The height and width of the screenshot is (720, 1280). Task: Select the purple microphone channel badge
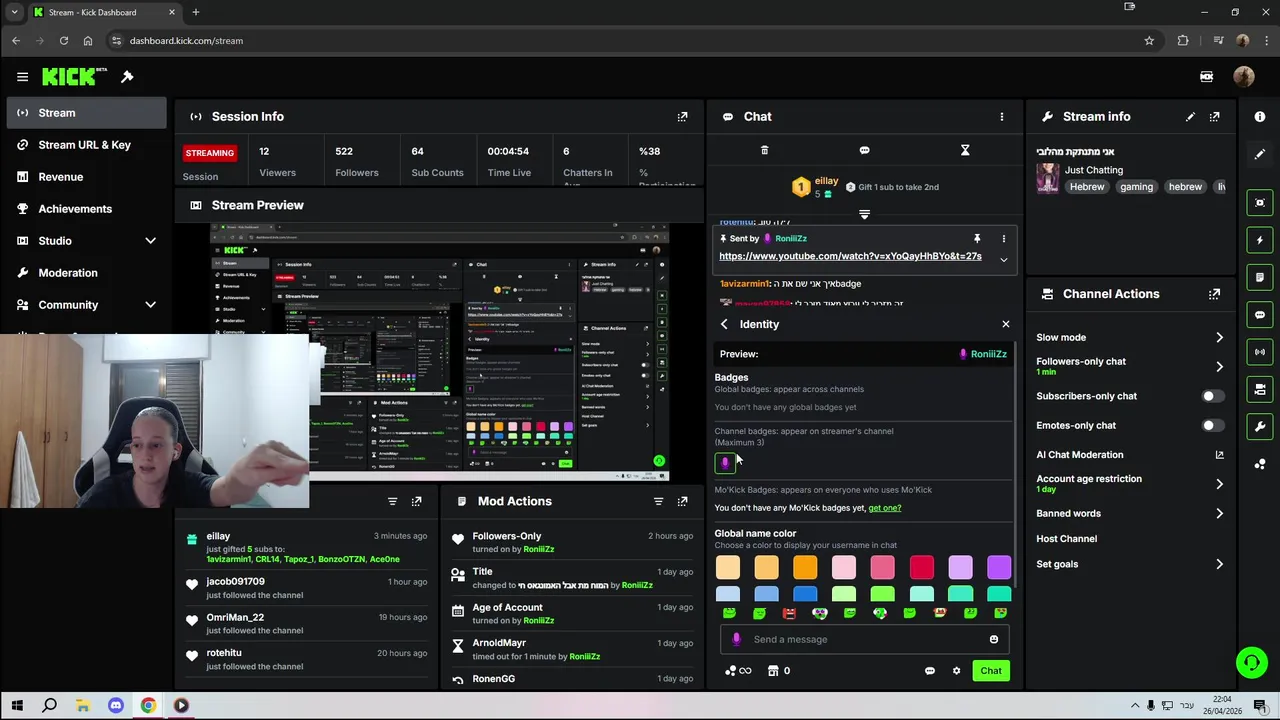coord(725,463)
